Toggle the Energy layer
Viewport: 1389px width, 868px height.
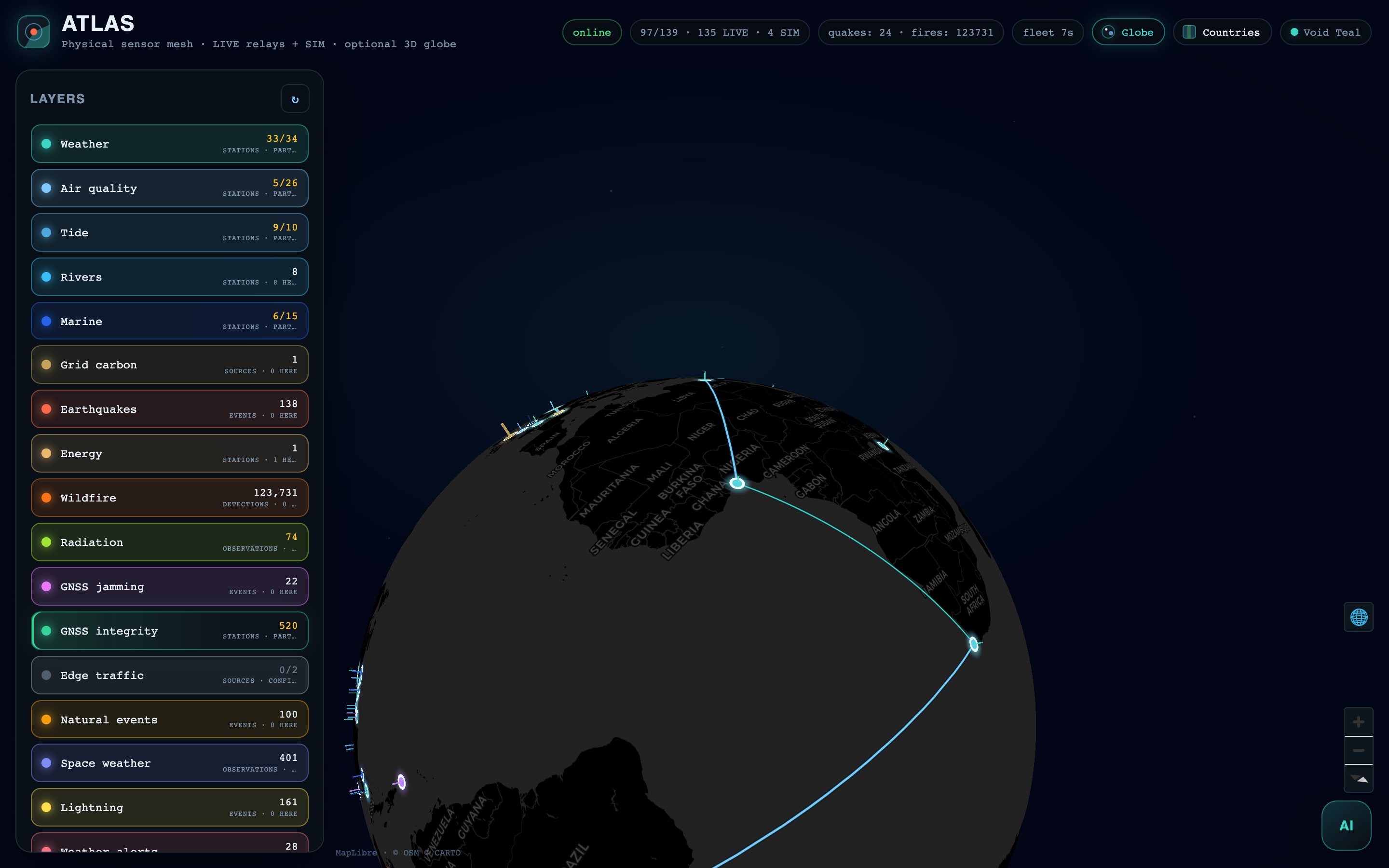click(x=169, y=453)
